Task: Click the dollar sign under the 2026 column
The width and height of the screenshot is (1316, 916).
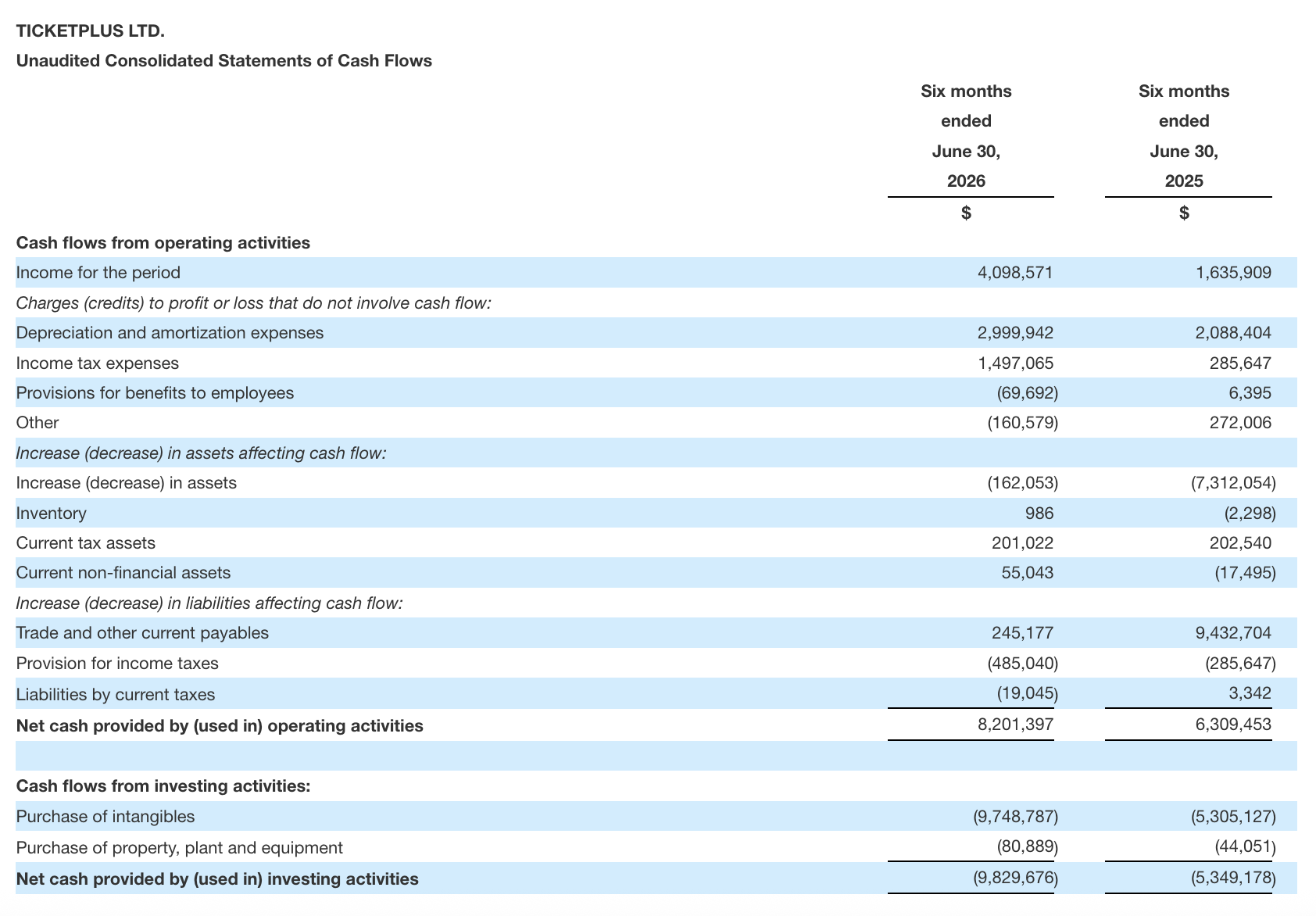Action: click(x=966, y=213)
